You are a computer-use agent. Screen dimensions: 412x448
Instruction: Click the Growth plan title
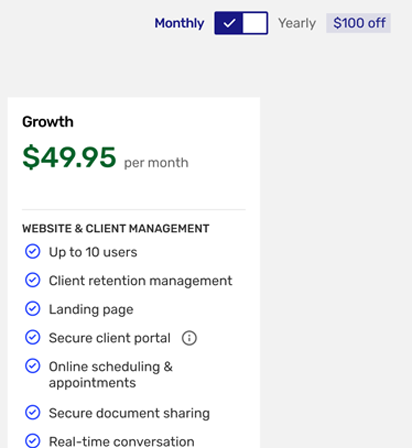pyautogui.click(x=48, y=122)
